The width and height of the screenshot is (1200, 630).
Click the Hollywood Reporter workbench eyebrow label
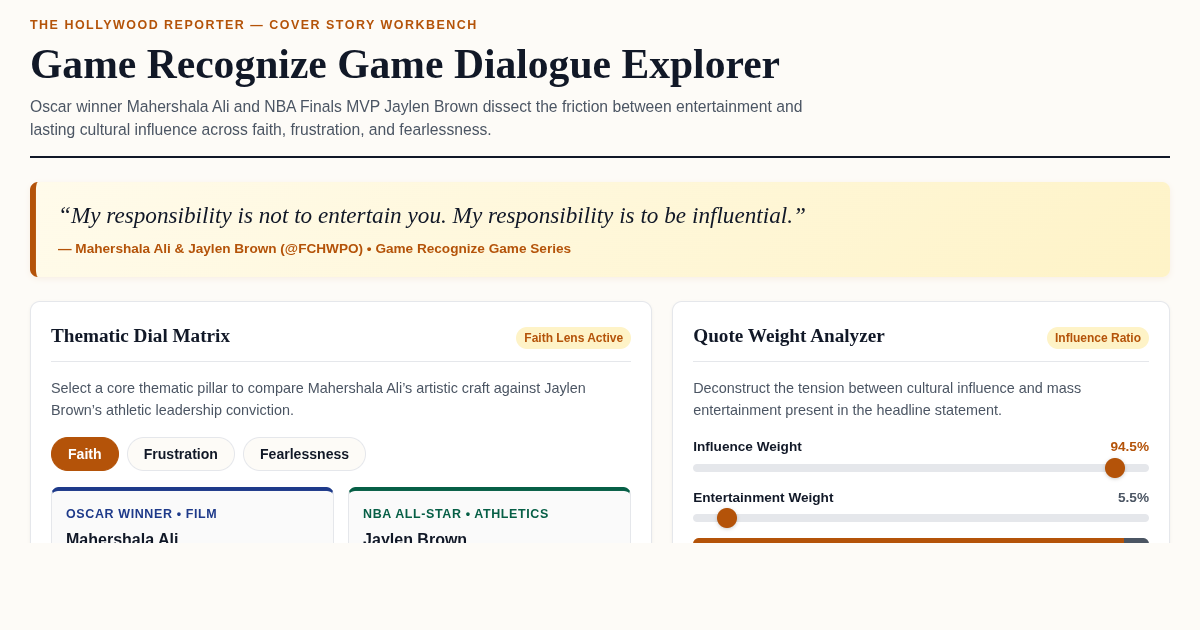point(254,25)
